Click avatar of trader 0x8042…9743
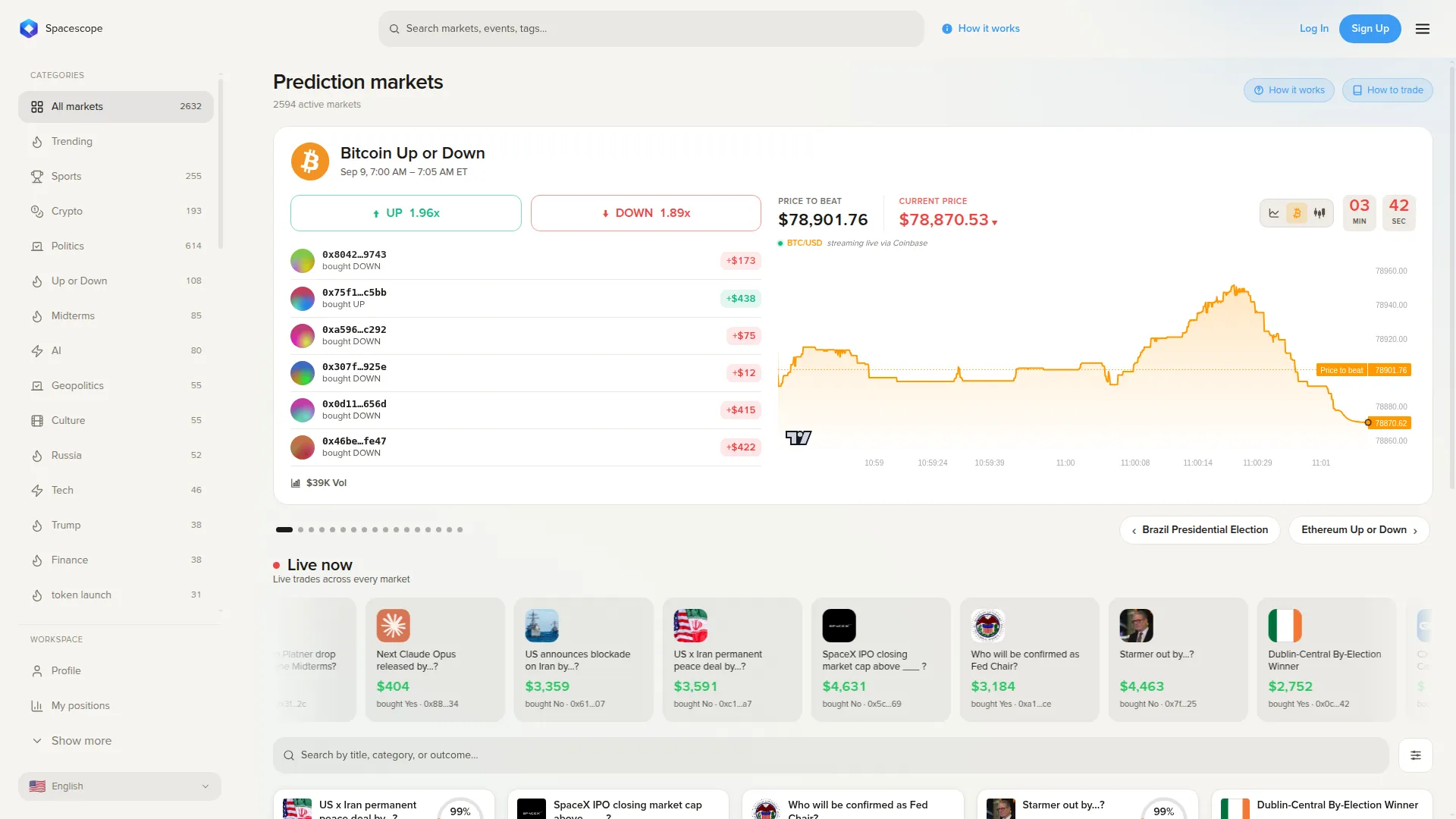Screen dimensions: 1456x819 point(303,261)
